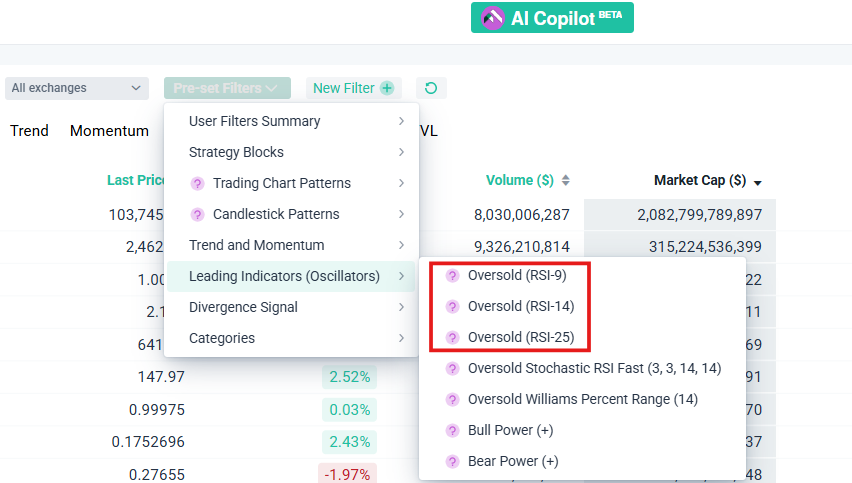The width and height of the screenshot is (852, 483).
Task: Click the AI Copilot logo icon
Action: coord(492,17)
